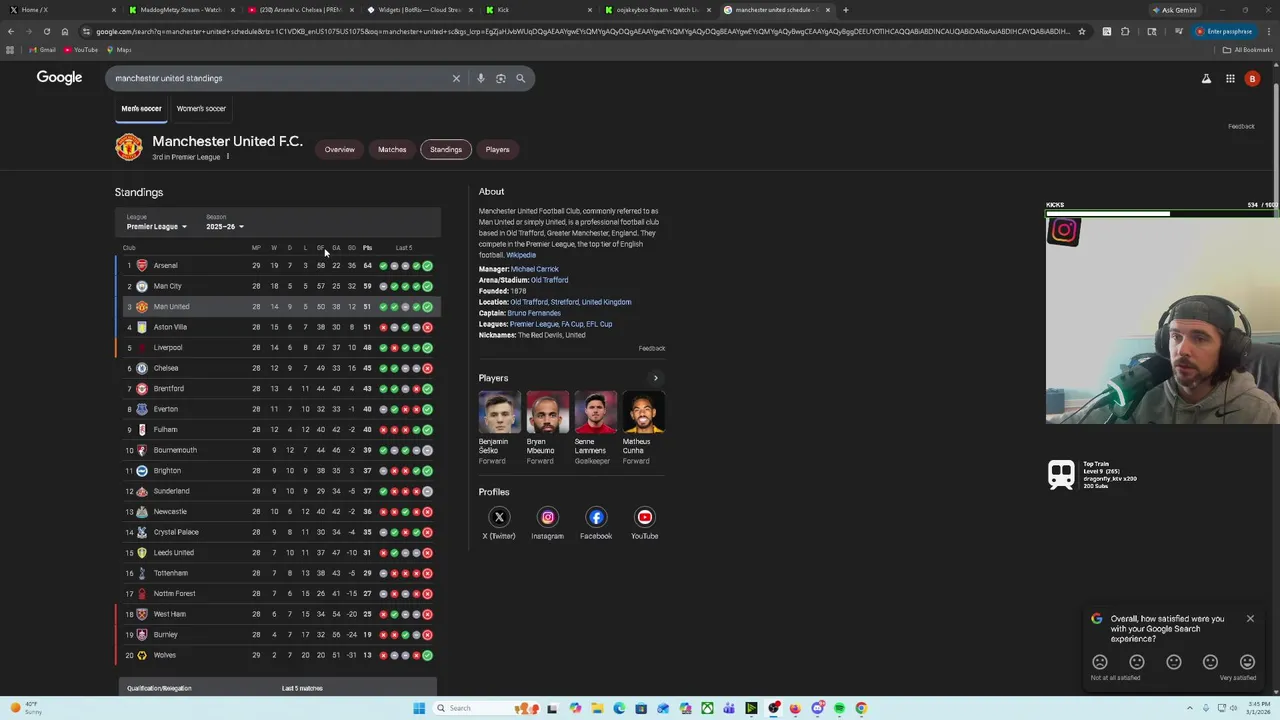Click 'Ask Gemini' button in browser
This screenshot has height=720, width=1280.
[1175, 10]
